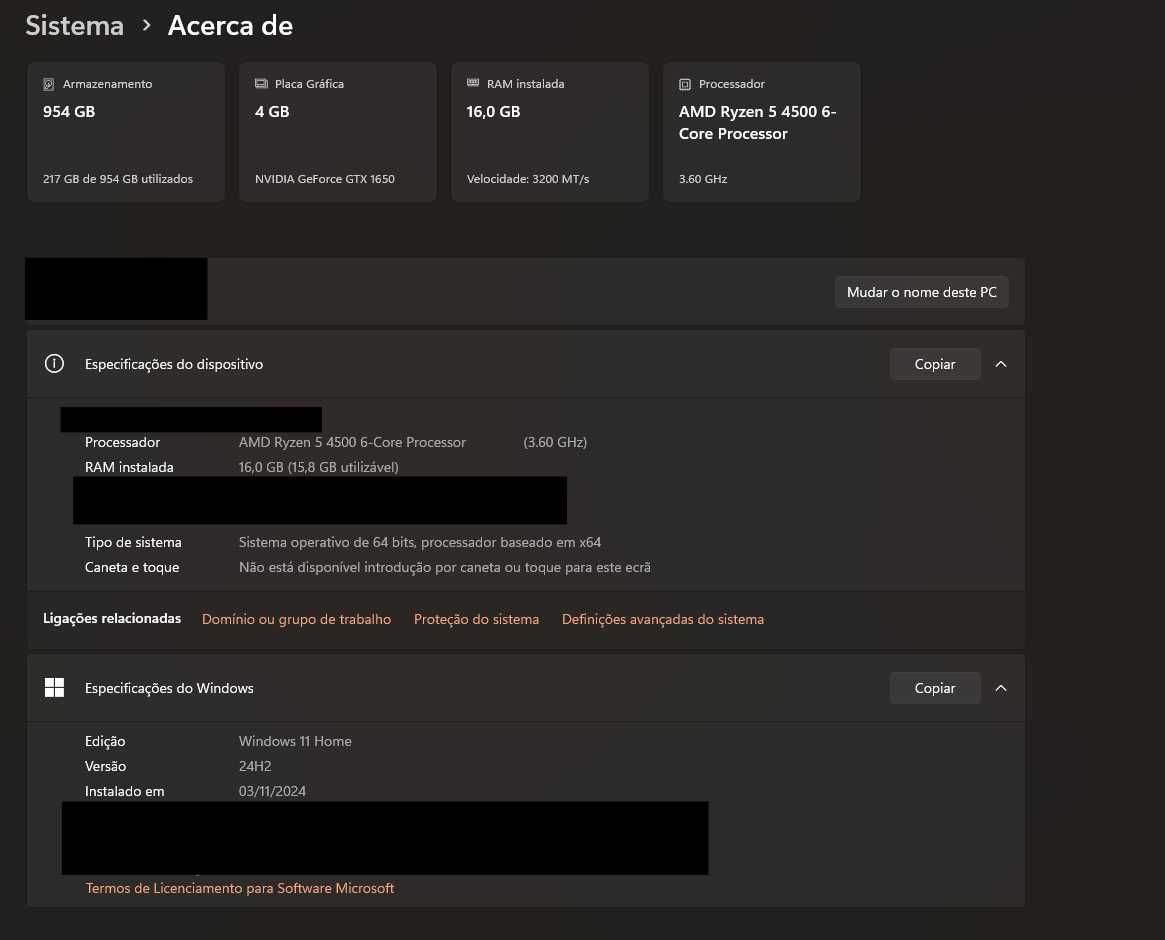Click the '16,0 GB (15,8 GB utilizável)' value
This screenshot has width=1165, height=940.
point(319,467)
